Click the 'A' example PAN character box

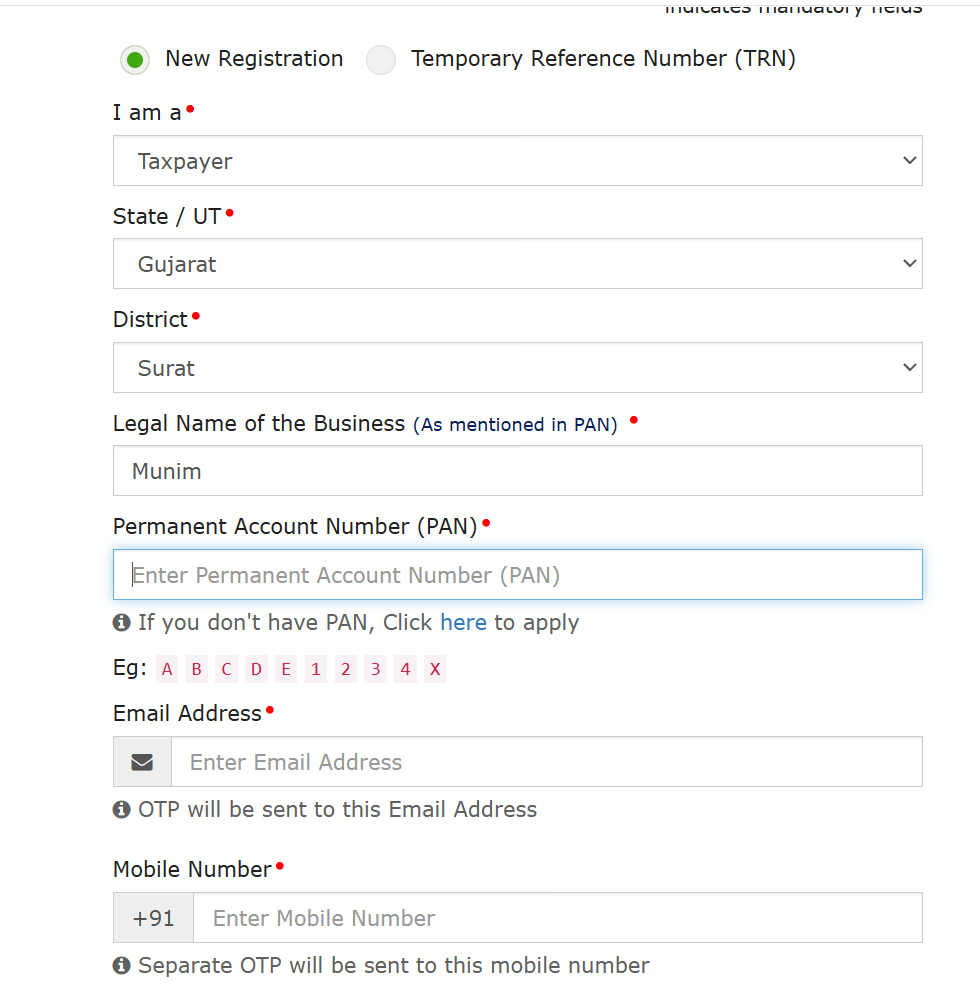pyautogui.click(x=167, y=670)
